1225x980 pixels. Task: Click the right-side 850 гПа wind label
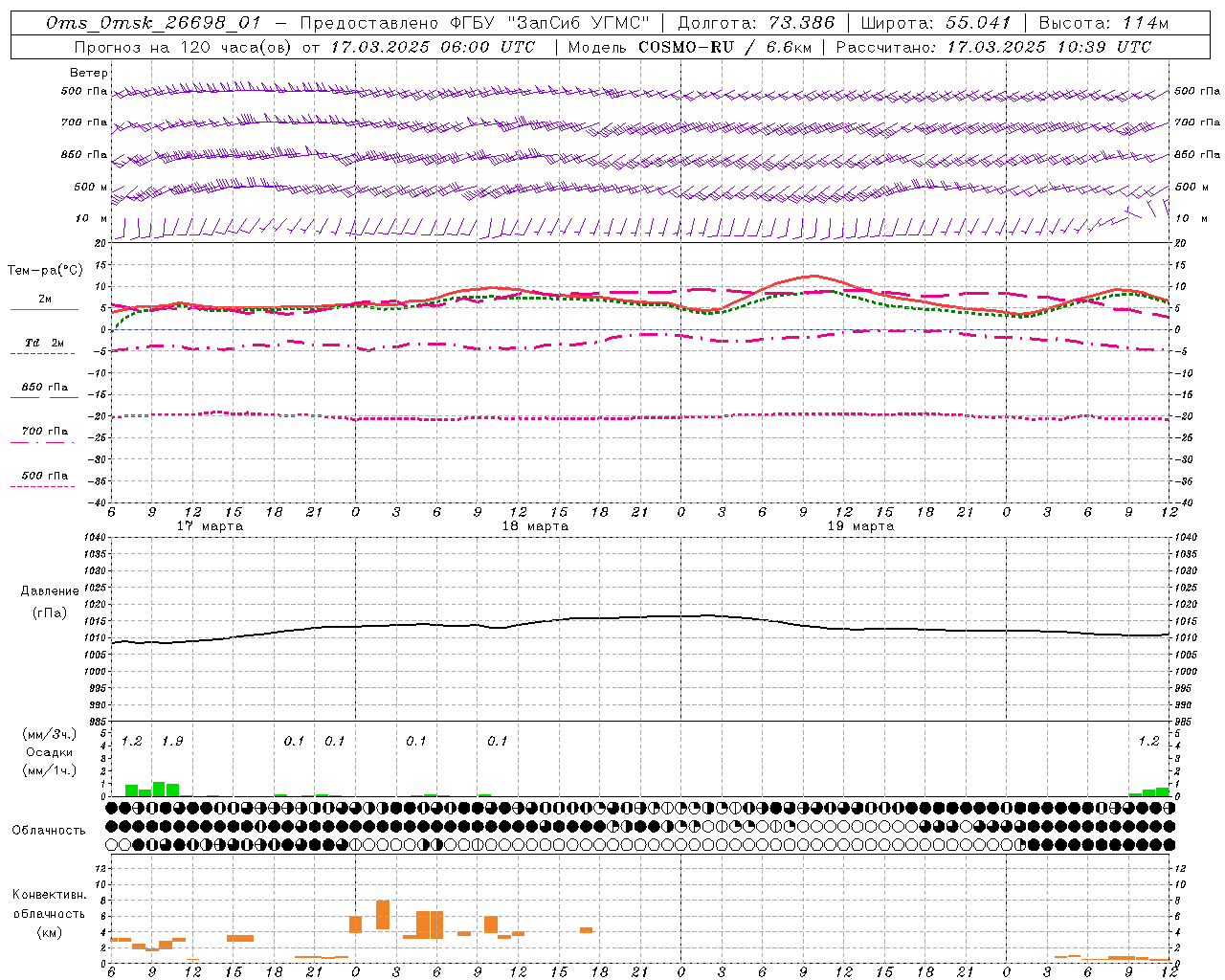pos(1197,154)
